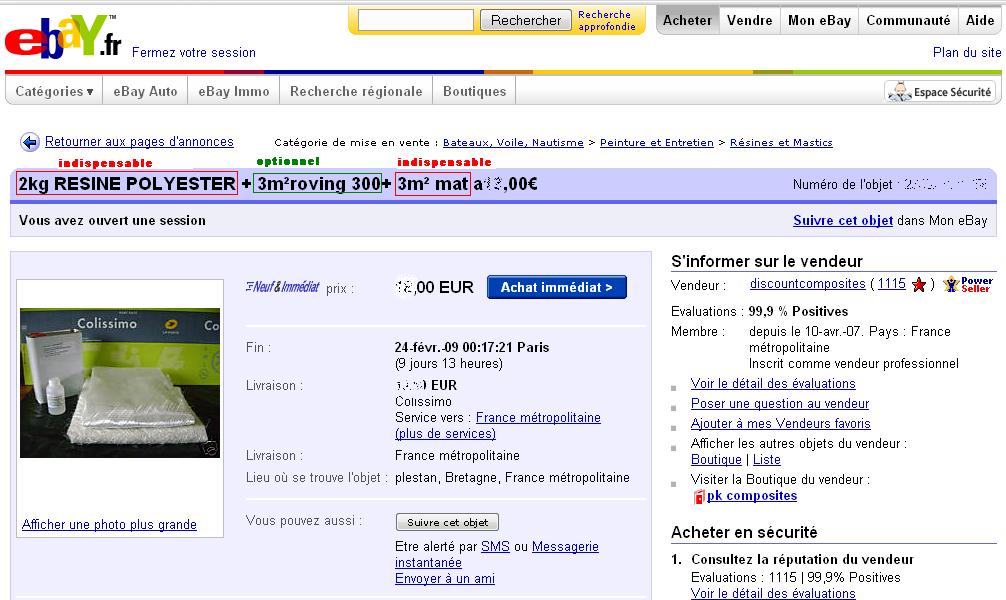The height and width of the screenshot is (600, 1006).
Task: Click the red star feedback icon
Action: point(919,284)
